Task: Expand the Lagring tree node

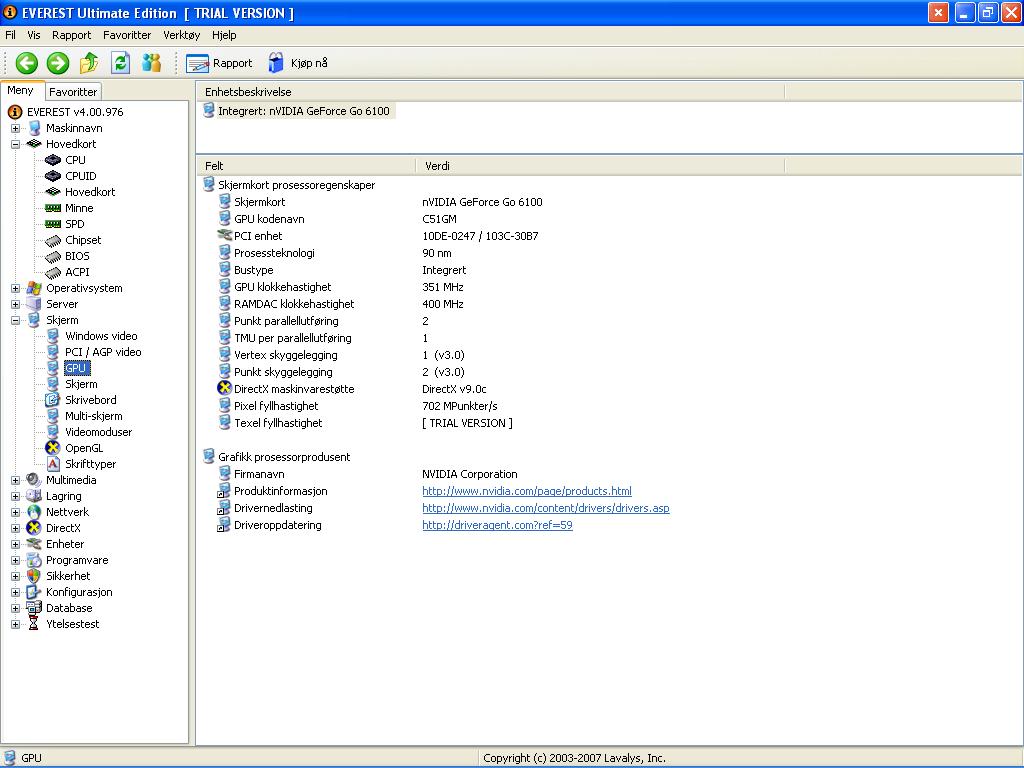Action: point(15,496)
